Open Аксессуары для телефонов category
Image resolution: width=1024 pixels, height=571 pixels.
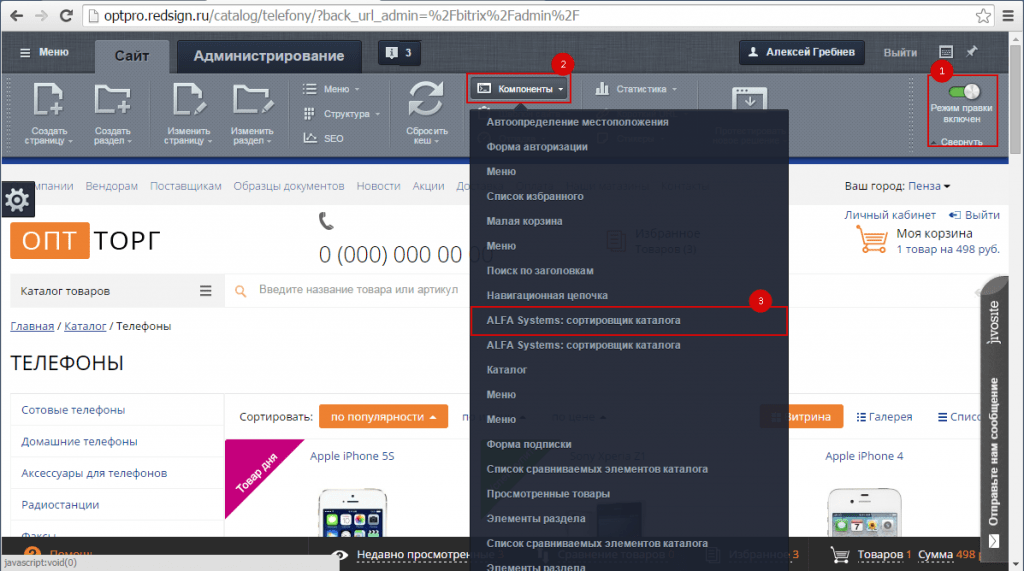94,473
